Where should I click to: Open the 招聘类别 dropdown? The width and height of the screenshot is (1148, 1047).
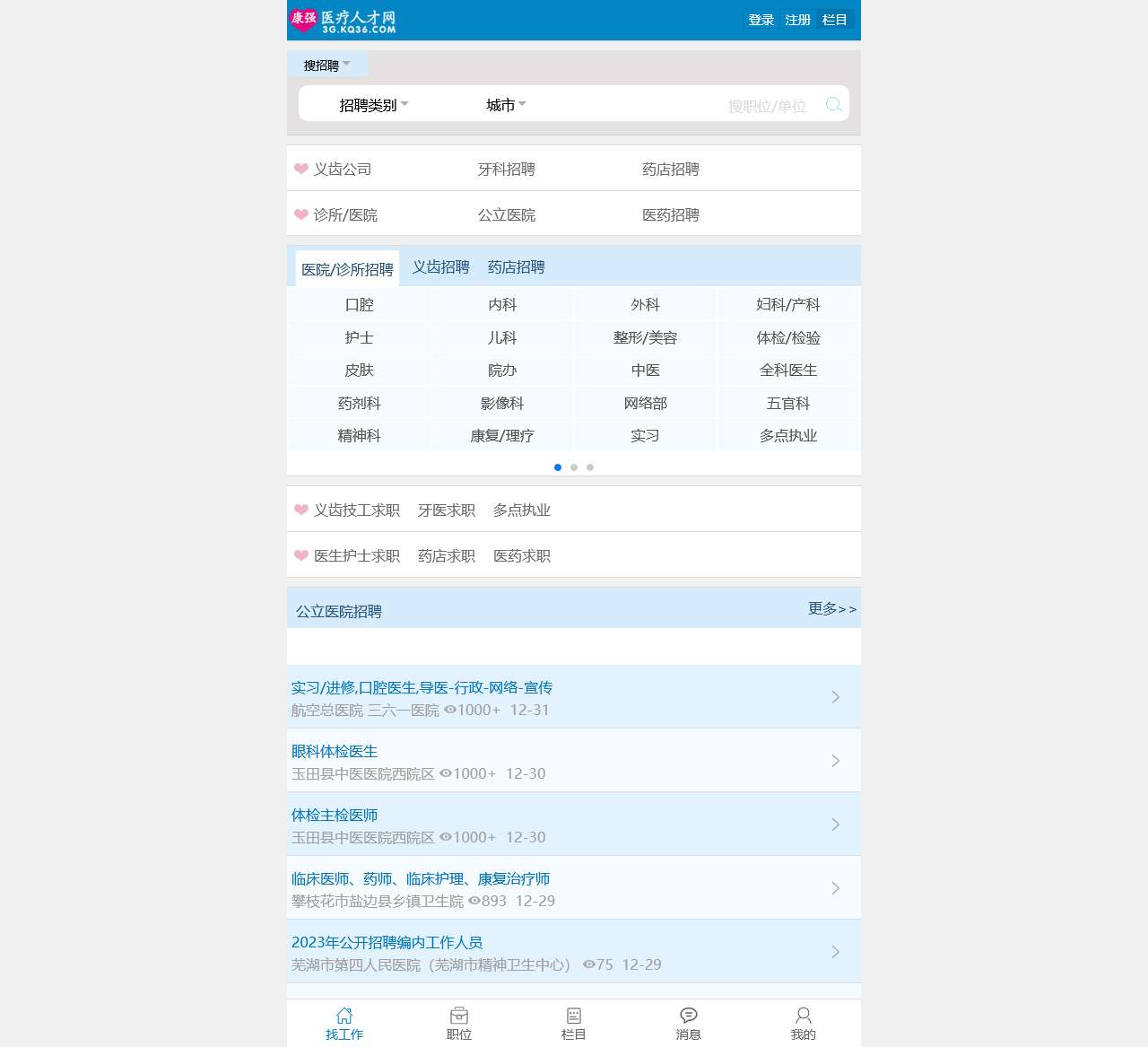(x=374, y=105)
